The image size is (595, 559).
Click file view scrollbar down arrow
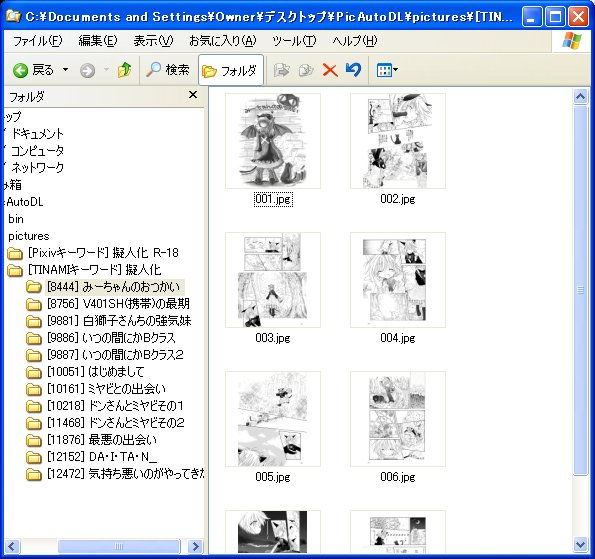[x=580, y=545]
